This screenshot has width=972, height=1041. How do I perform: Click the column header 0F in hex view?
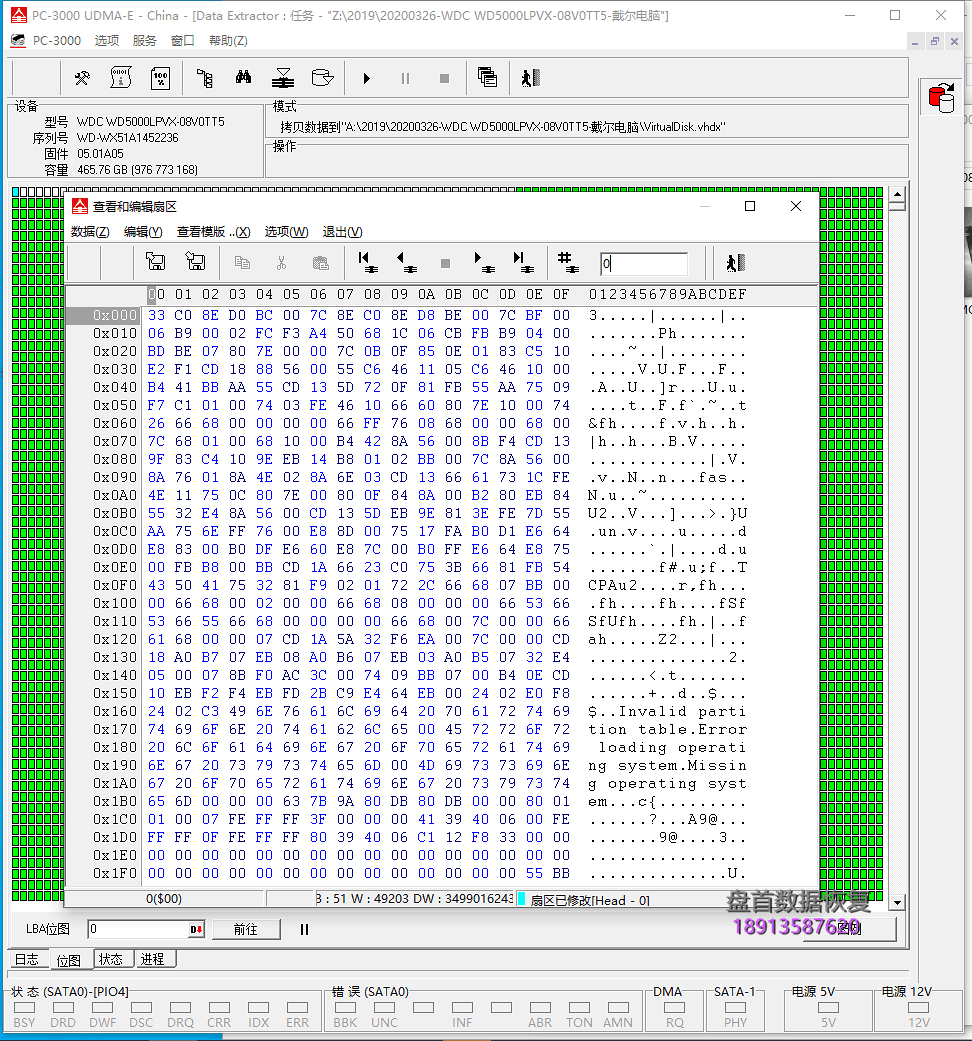click(x=561, y=294)
